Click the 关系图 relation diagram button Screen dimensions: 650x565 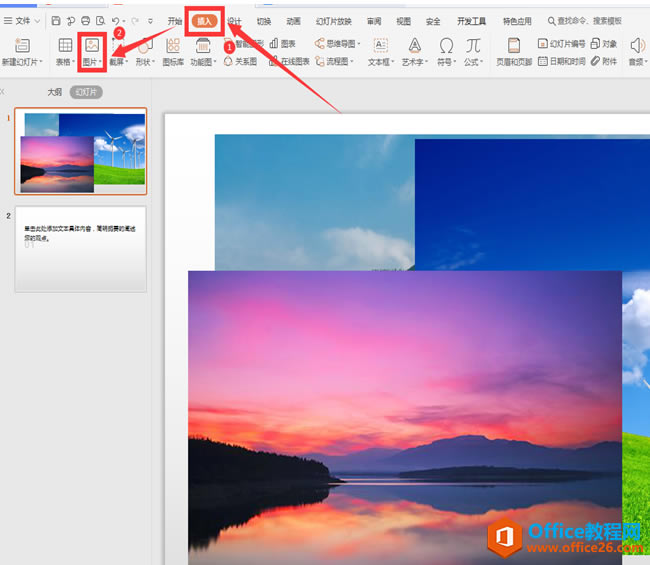[x=241, y=61]
